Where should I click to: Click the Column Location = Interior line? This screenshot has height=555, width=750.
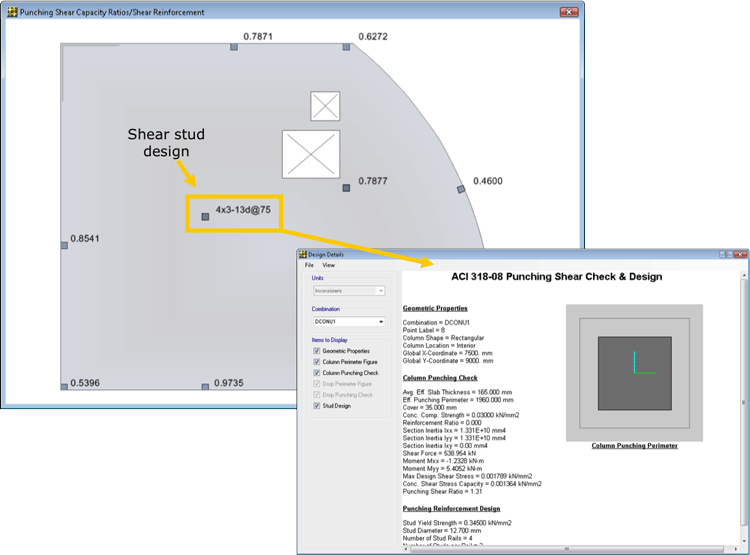pos(439,345)
